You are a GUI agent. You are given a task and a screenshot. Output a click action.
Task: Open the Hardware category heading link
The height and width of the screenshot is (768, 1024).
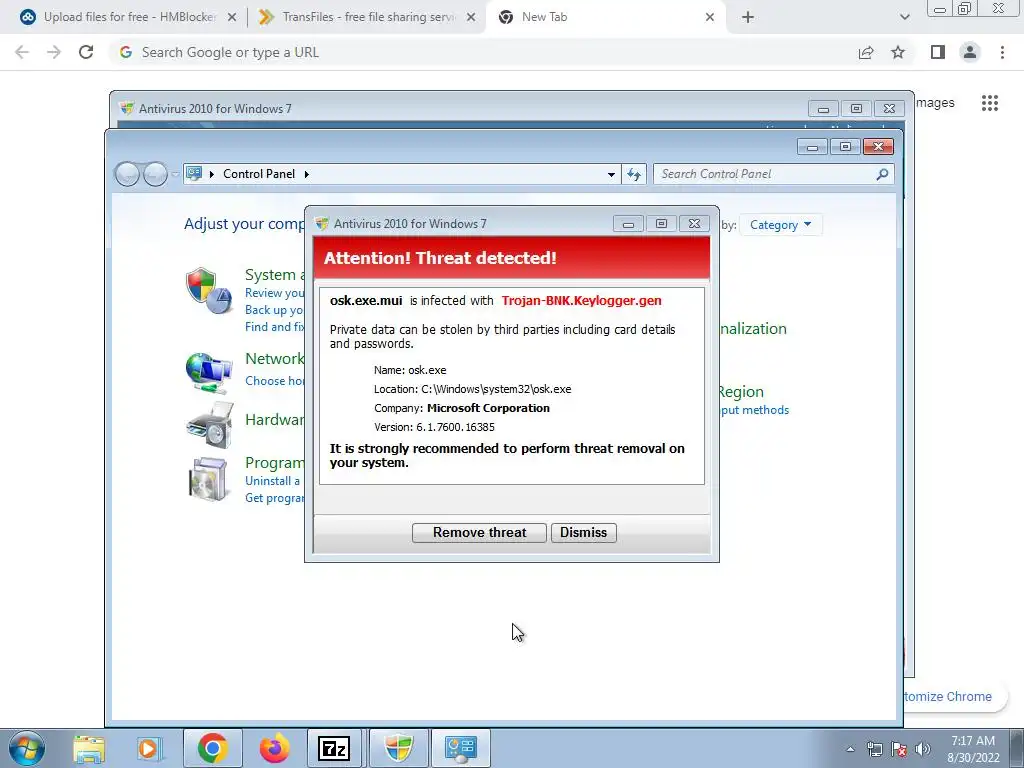274,419
